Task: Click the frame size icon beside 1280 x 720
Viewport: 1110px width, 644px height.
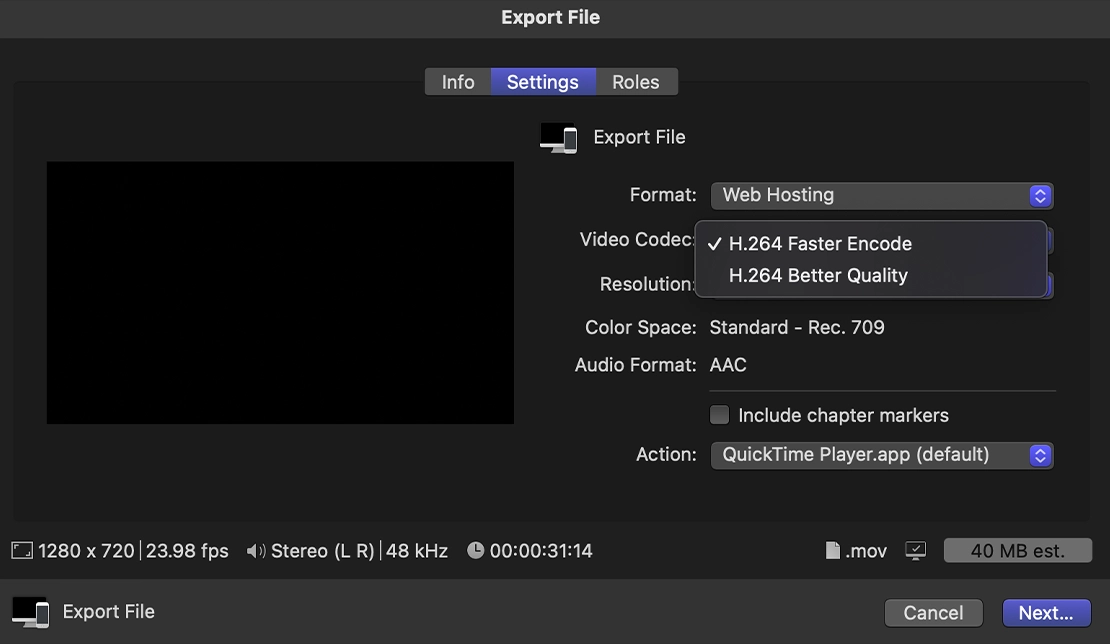Action: pyautogui.click(x=22, y=551)
